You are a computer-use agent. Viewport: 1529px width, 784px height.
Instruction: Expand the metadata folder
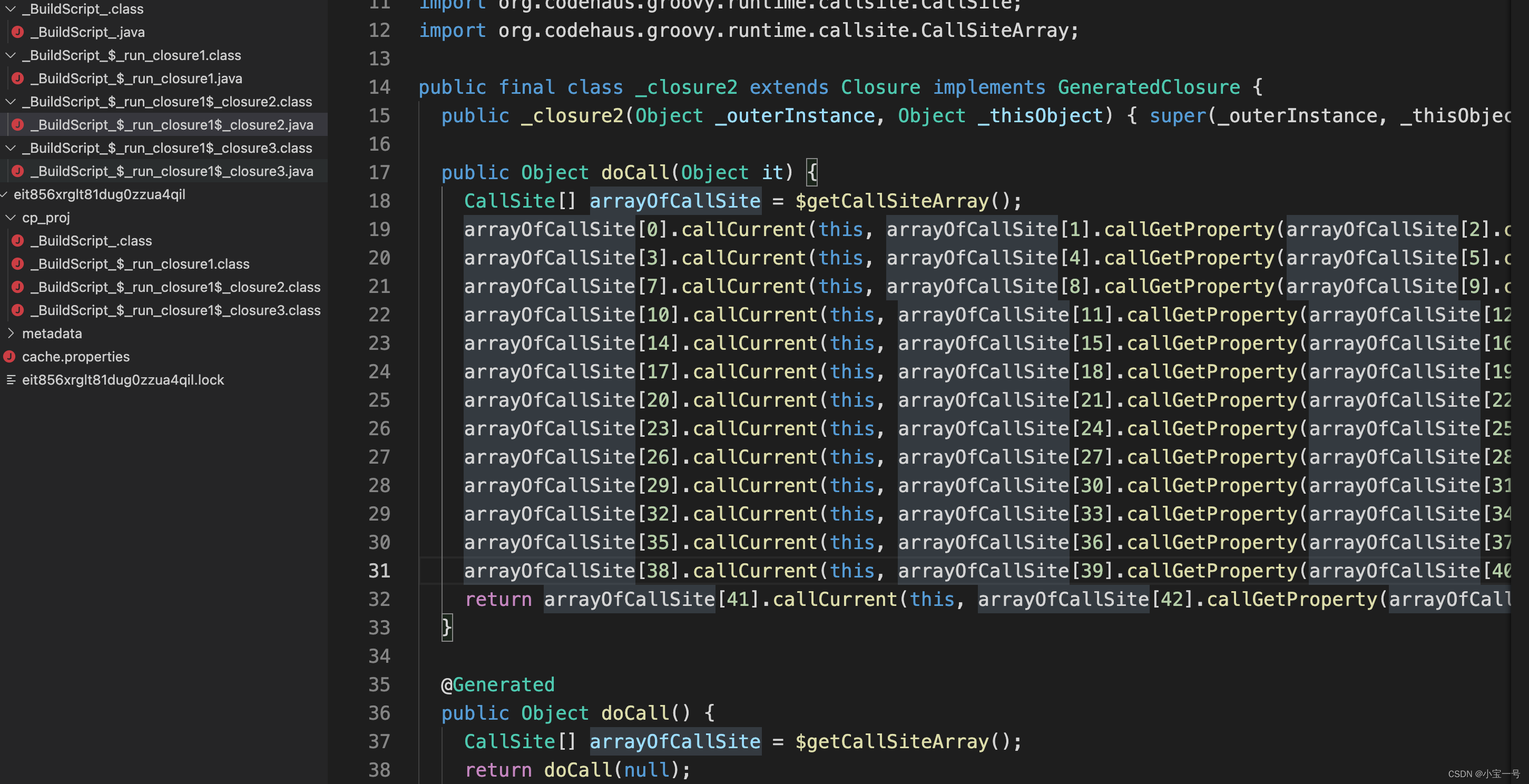coord(11,333)
